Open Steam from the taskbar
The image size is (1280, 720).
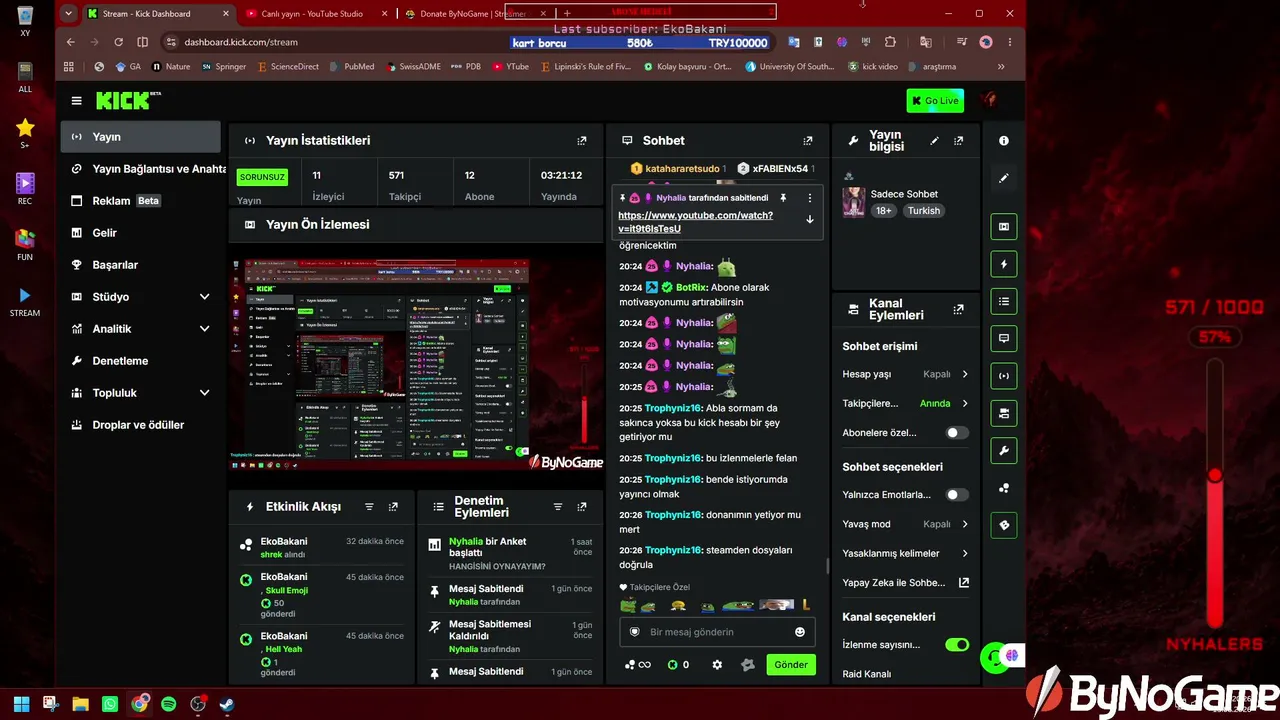[x=227, y=704]
